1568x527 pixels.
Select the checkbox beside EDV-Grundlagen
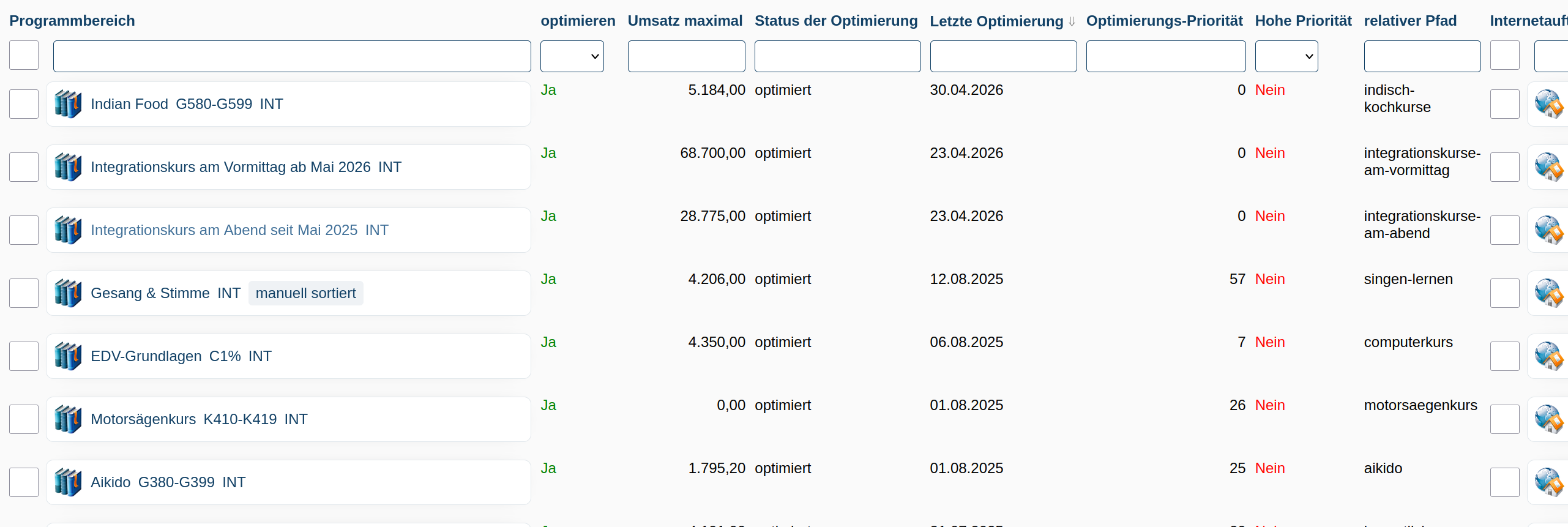coord(24,356)
